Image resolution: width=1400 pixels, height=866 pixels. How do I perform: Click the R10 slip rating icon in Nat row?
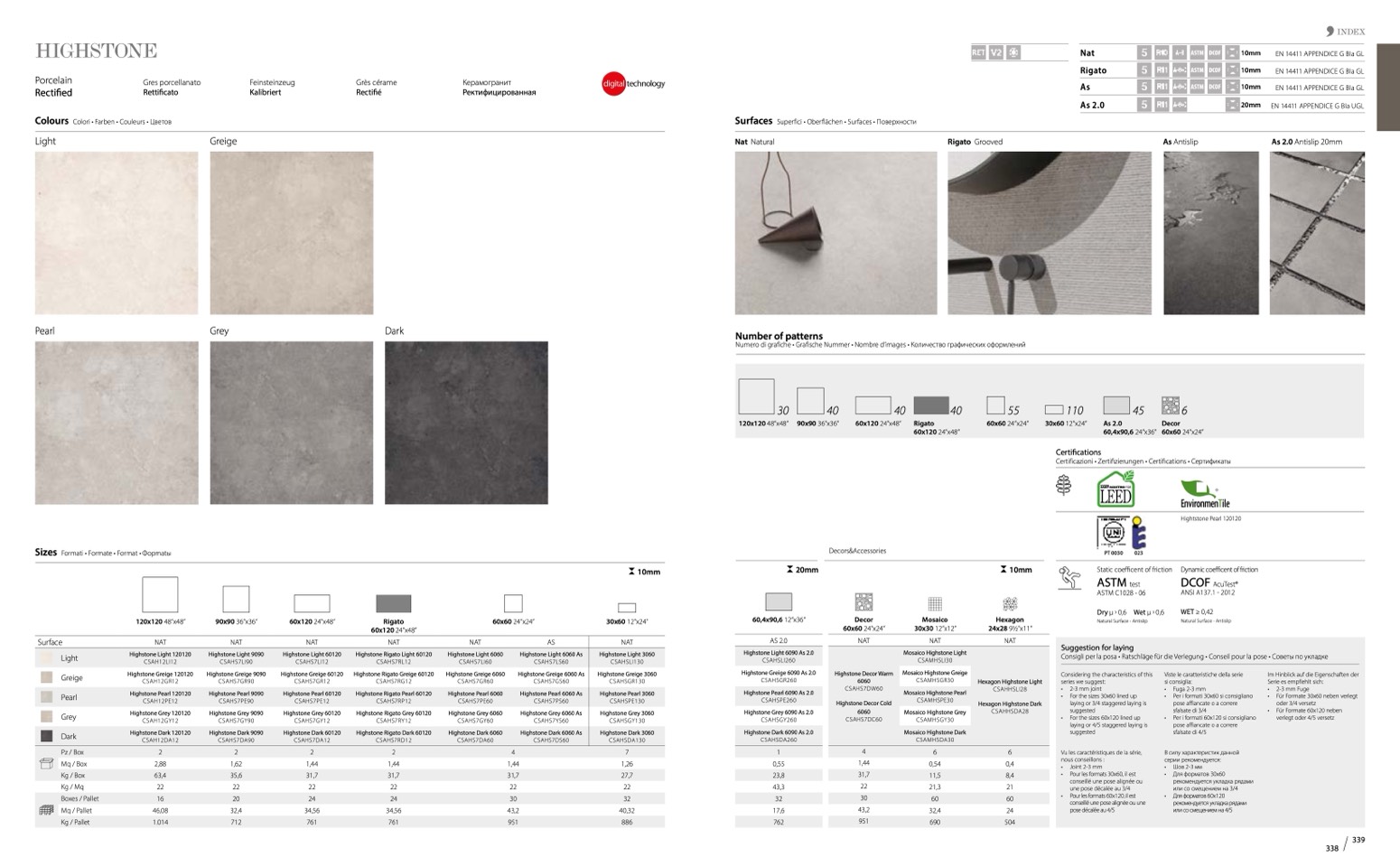1162,53
